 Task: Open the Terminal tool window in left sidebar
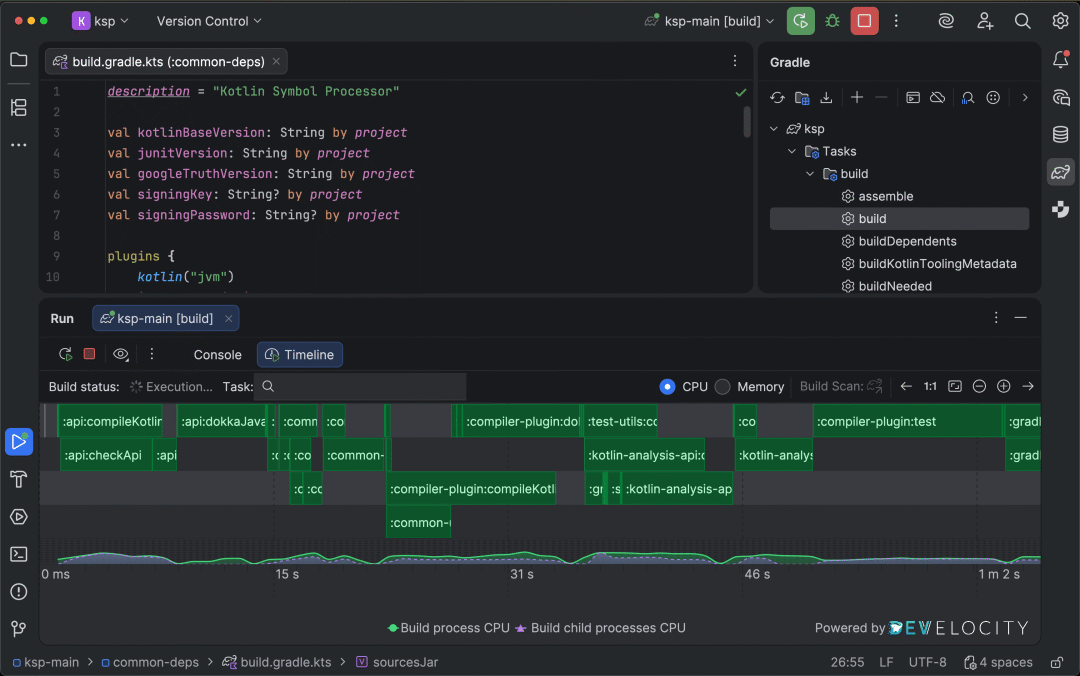(x=18, y=554)
